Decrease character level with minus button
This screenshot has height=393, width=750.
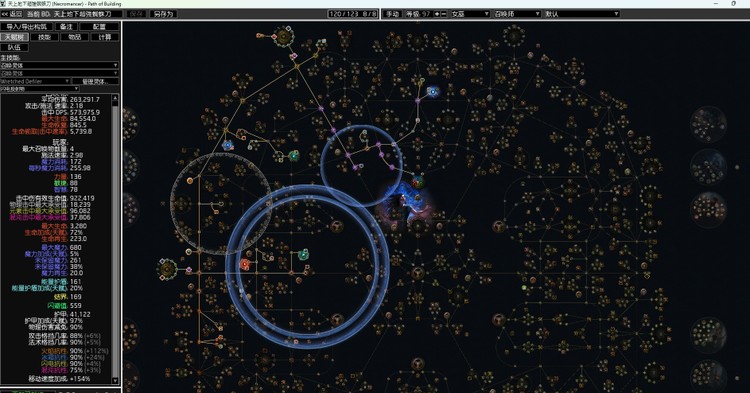coord(443,14)
